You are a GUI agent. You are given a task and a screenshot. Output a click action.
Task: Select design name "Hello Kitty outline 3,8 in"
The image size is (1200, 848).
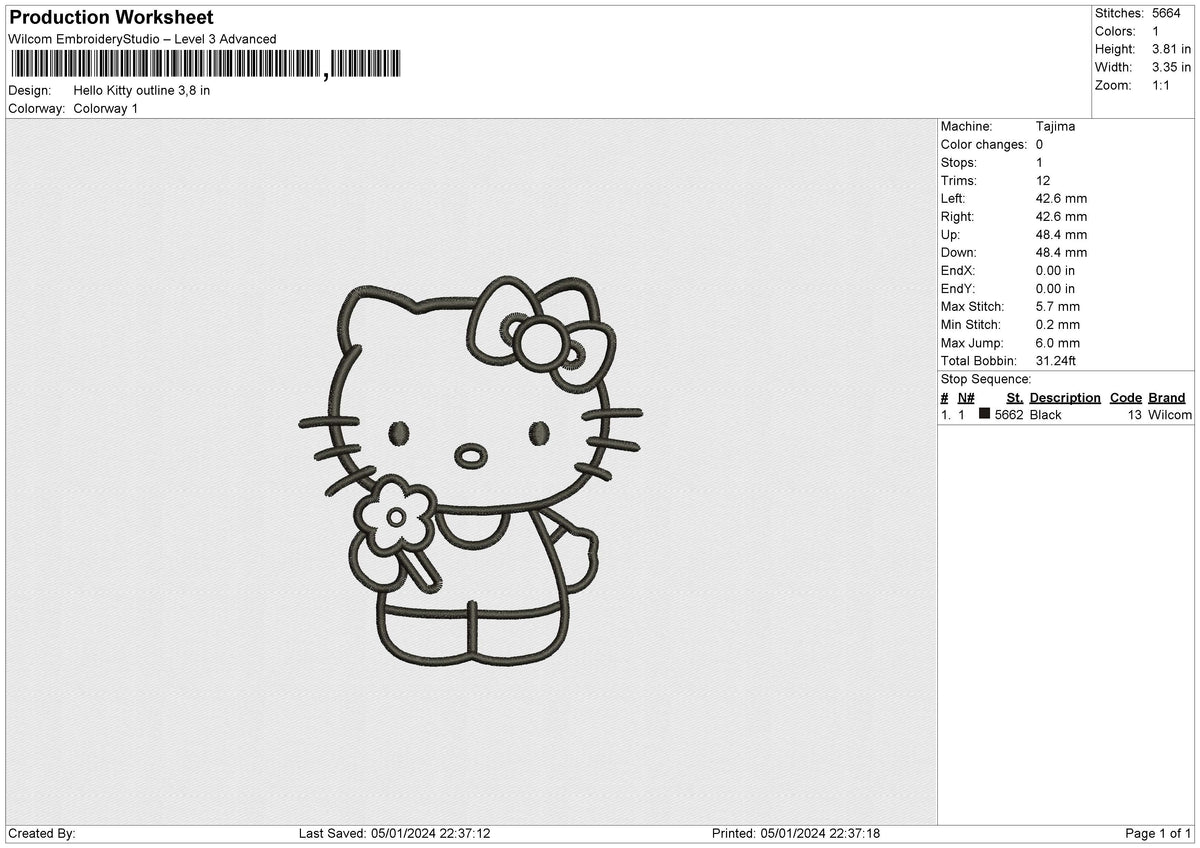click(x=141, y=90)
